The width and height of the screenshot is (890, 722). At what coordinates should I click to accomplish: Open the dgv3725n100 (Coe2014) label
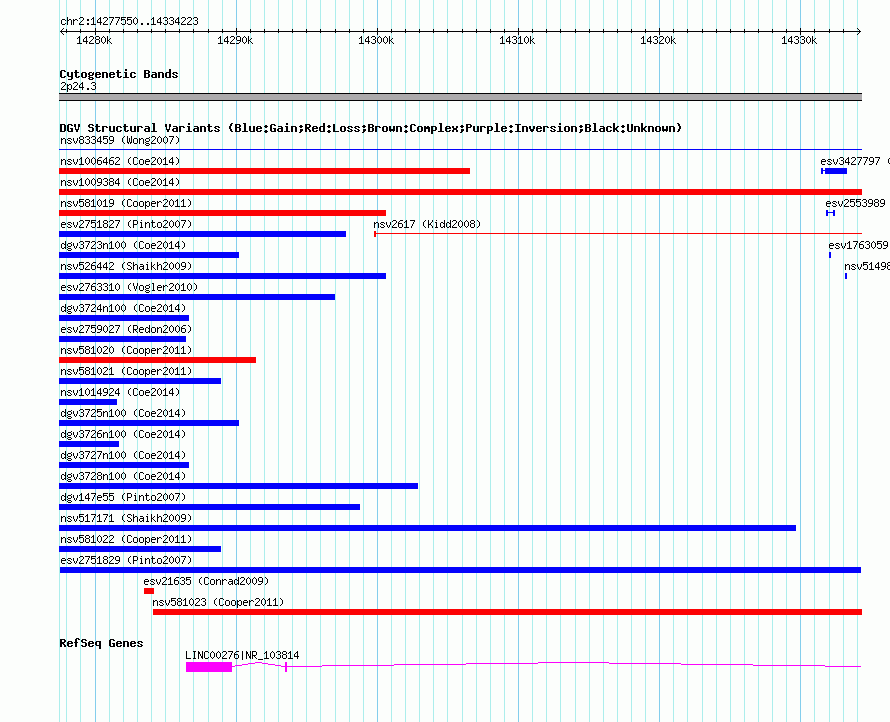pyautogui.click(x=123, y=413)
